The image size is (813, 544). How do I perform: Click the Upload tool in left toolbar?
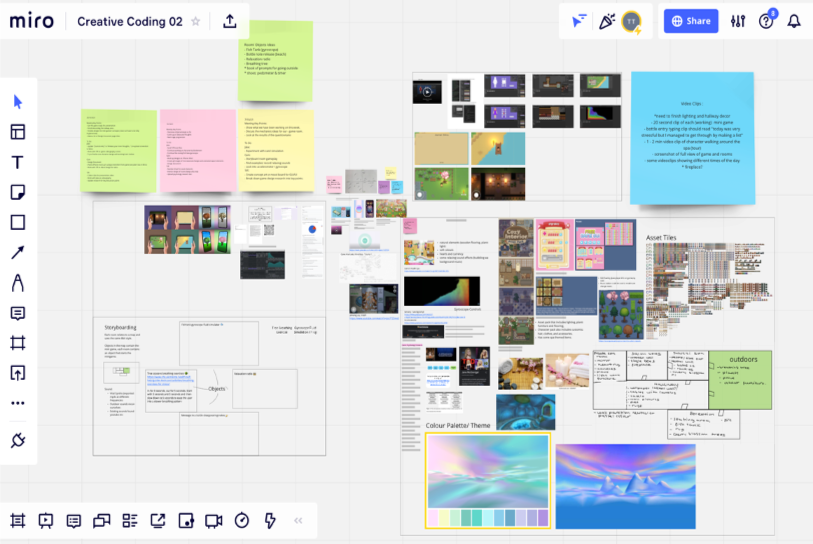coord(18,373)
